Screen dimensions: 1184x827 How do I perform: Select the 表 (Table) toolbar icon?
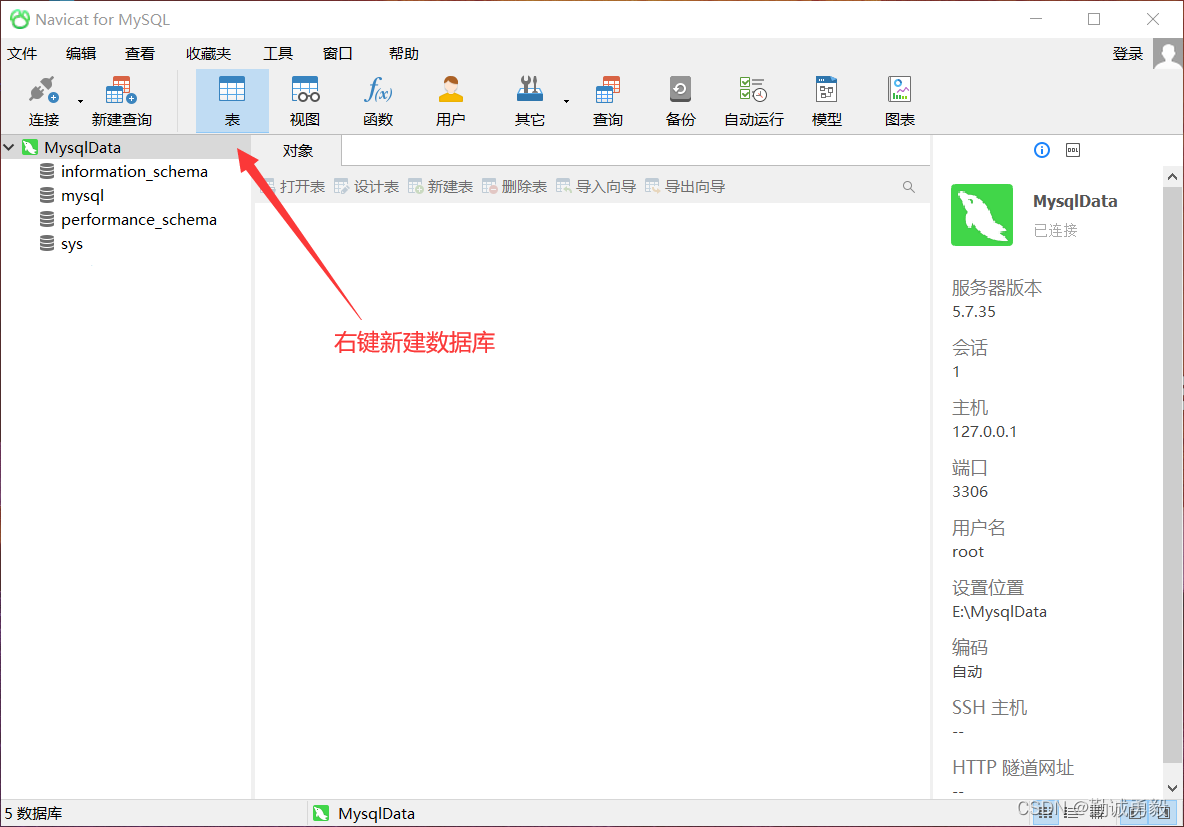click(232, 101)
